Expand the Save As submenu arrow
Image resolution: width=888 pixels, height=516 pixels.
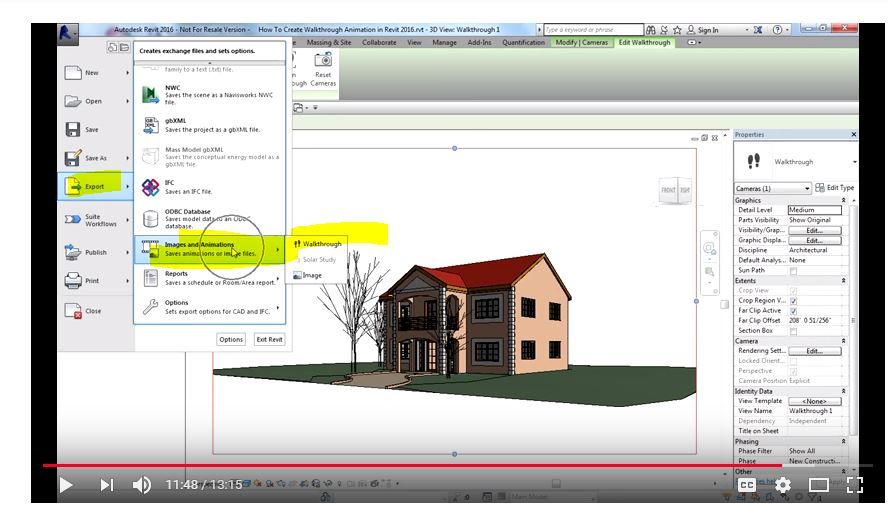pyautogui.click(x=127, y=158)
